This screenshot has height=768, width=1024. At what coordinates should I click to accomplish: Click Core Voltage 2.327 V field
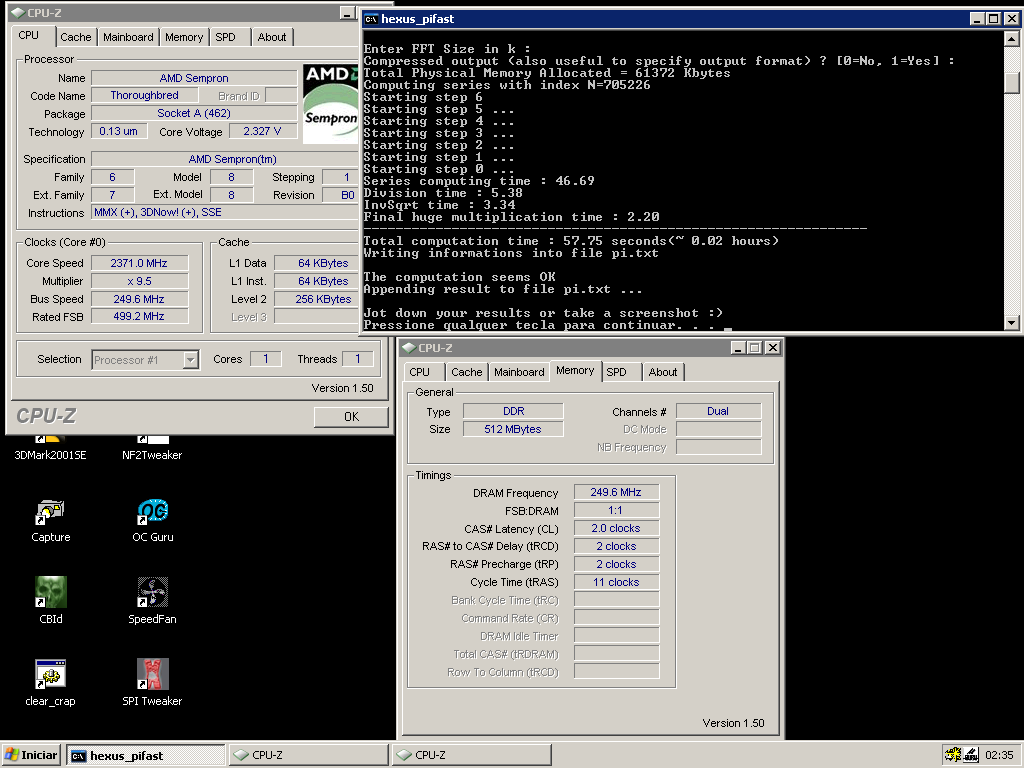tap(263, 131)
